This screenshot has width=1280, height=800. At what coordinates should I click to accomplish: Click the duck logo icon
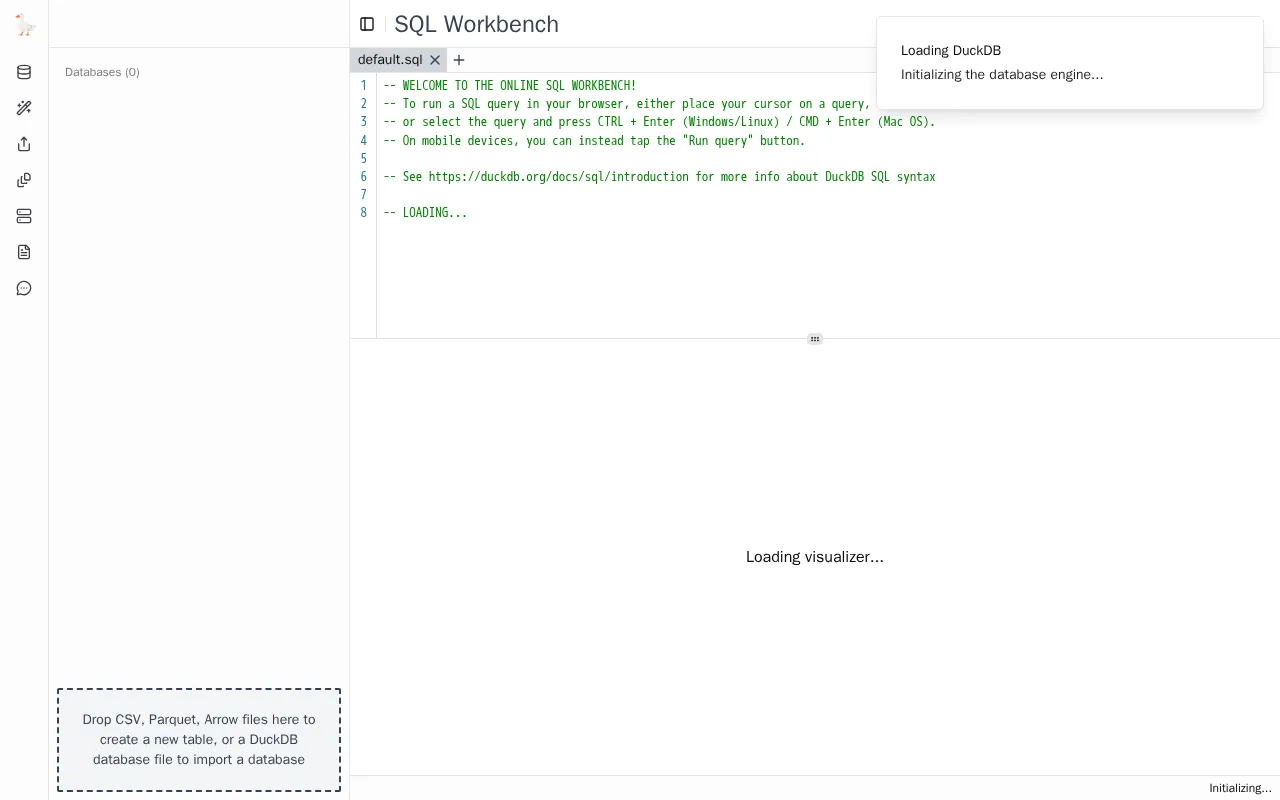pos(25,25)
